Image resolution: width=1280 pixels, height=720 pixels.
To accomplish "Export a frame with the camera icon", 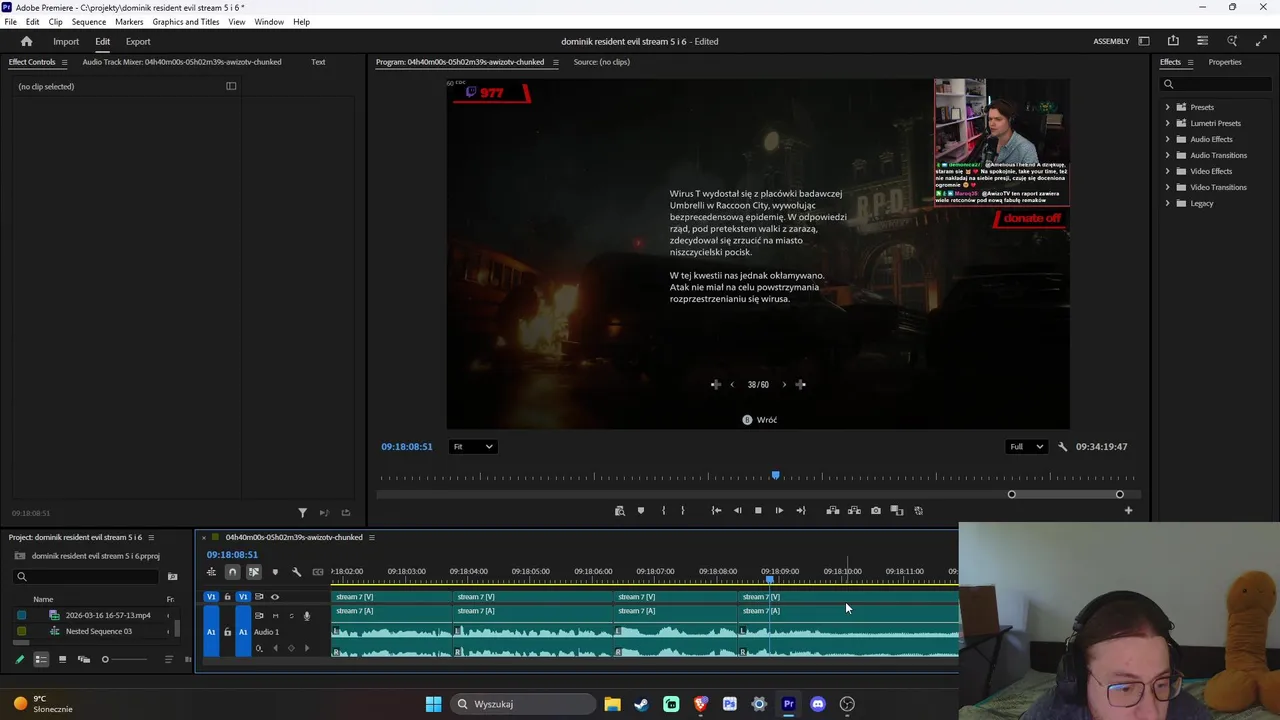I will point(876,511).
